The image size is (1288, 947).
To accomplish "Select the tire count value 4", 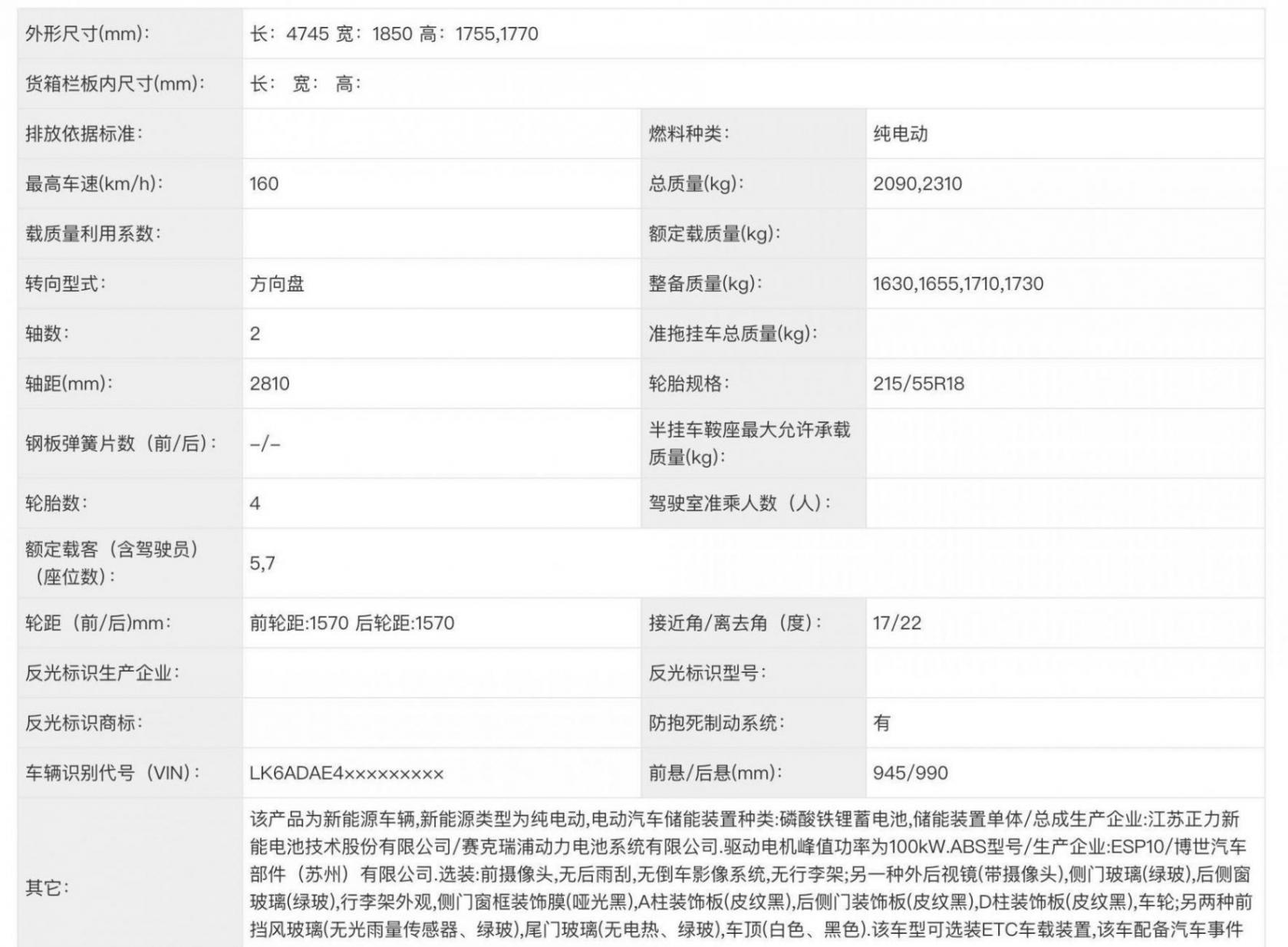I will click(x=254, y=503).
